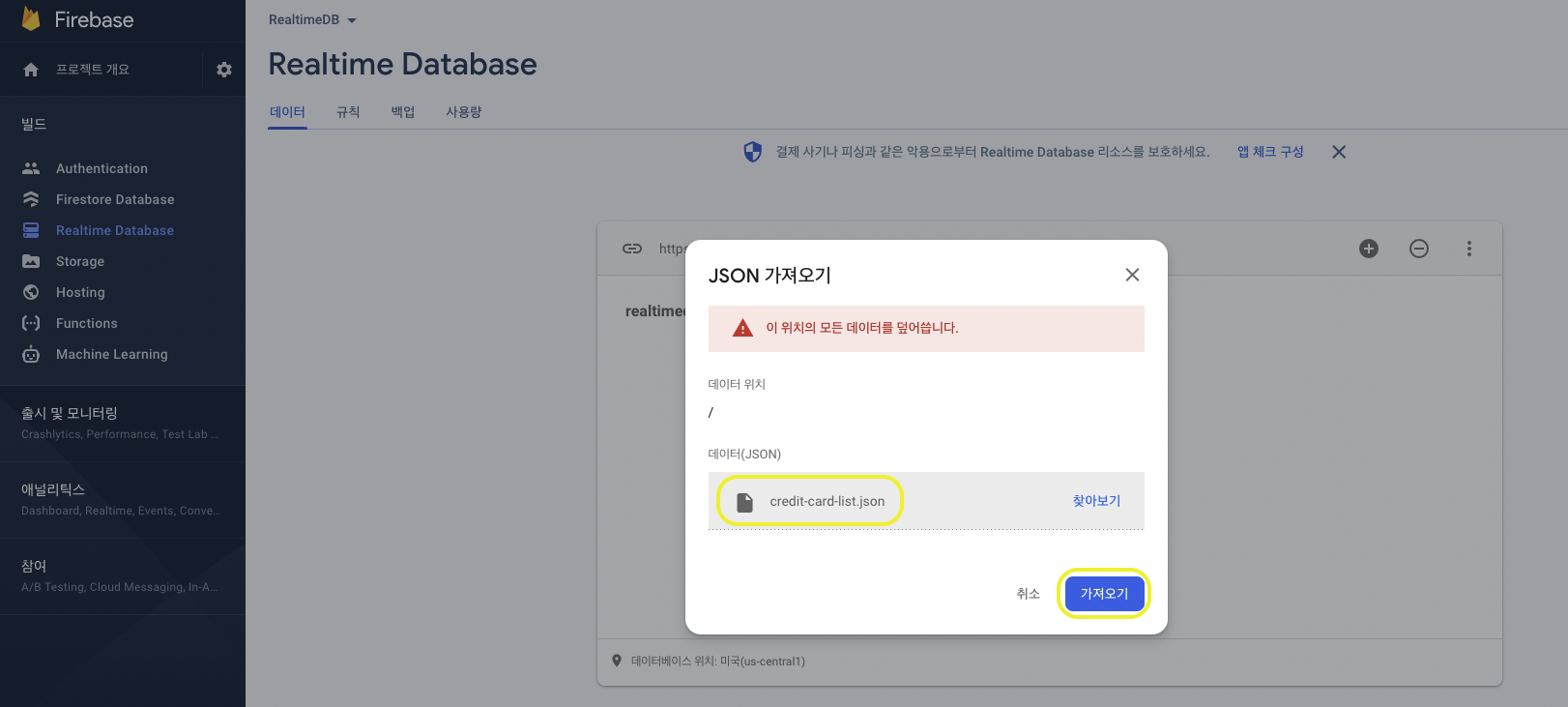Click the Authentication people icon
The image size is (1568, 707).
(x=31, y=168)
